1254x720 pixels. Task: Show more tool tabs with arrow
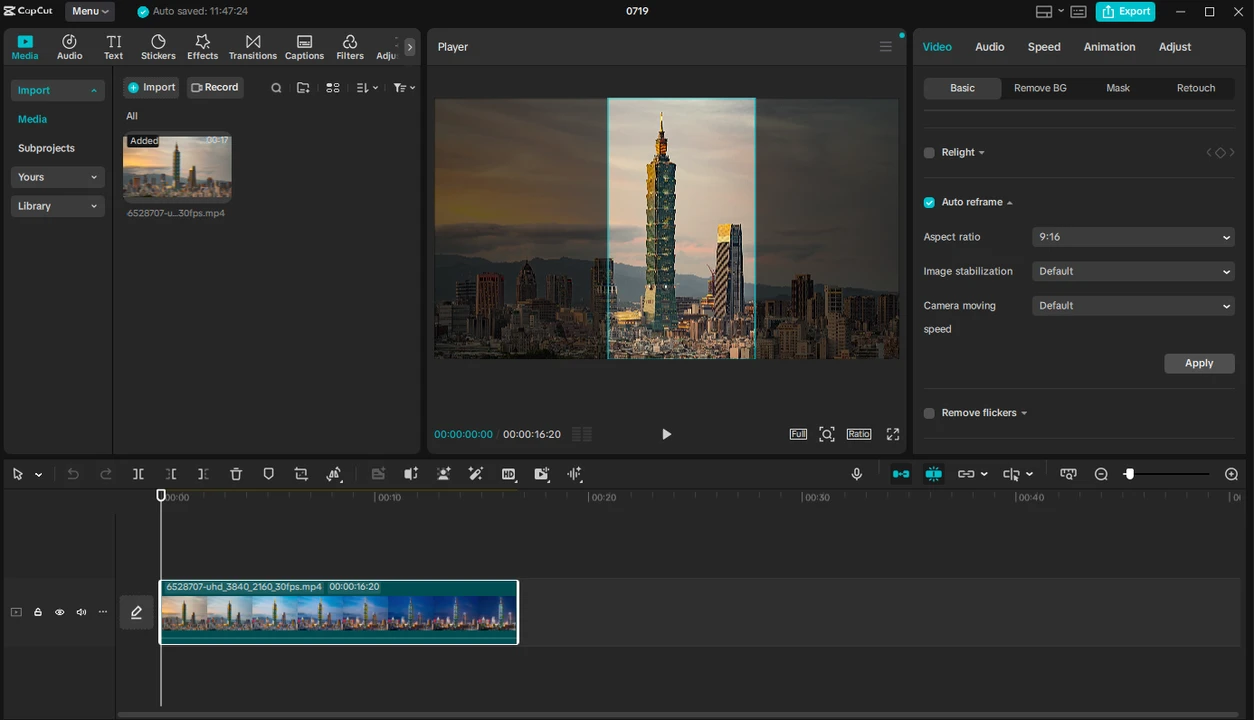[409, 47]
